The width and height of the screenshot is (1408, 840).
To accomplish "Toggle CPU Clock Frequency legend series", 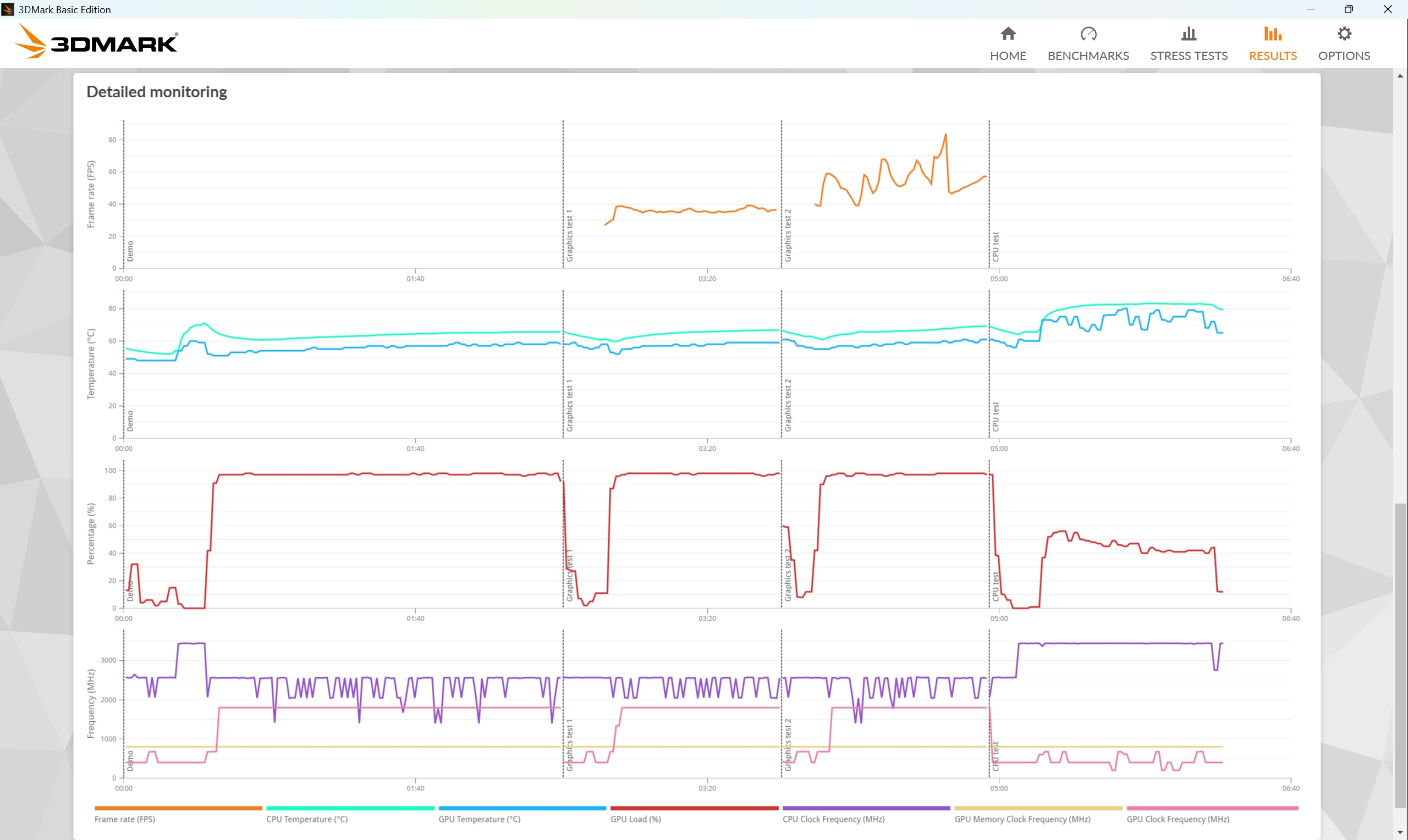I will 833,819.
